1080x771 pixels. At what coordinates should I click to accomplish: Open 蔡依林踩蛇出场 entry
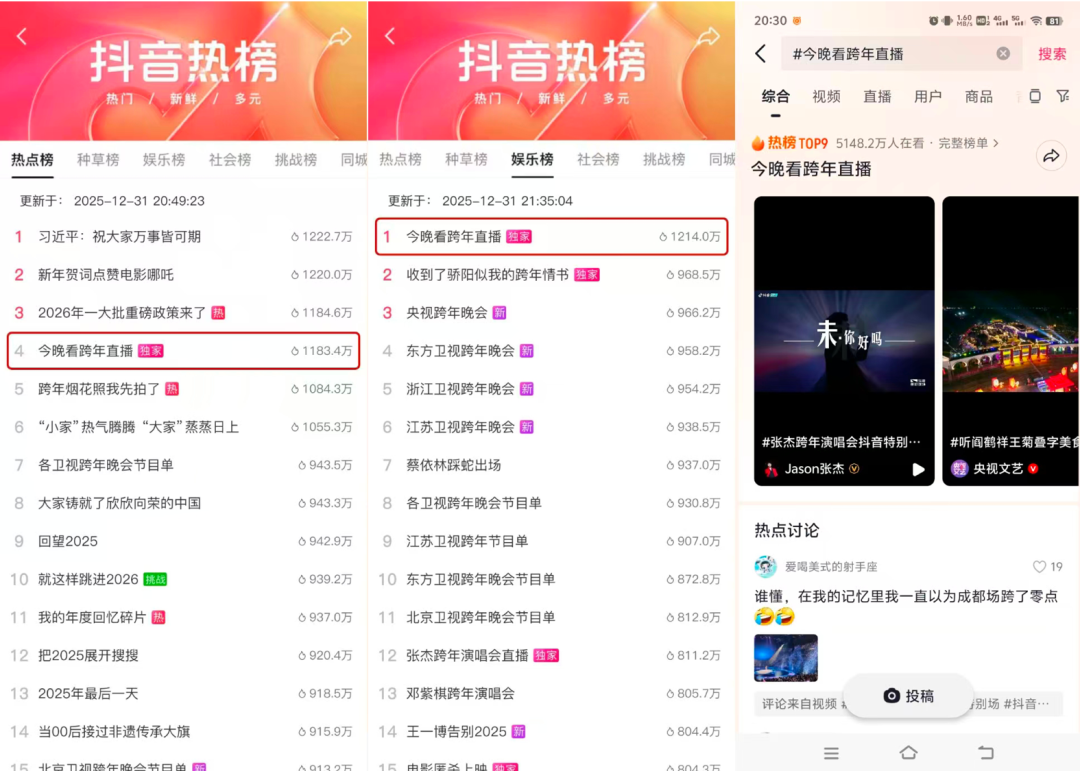click(x=552, y=465)
